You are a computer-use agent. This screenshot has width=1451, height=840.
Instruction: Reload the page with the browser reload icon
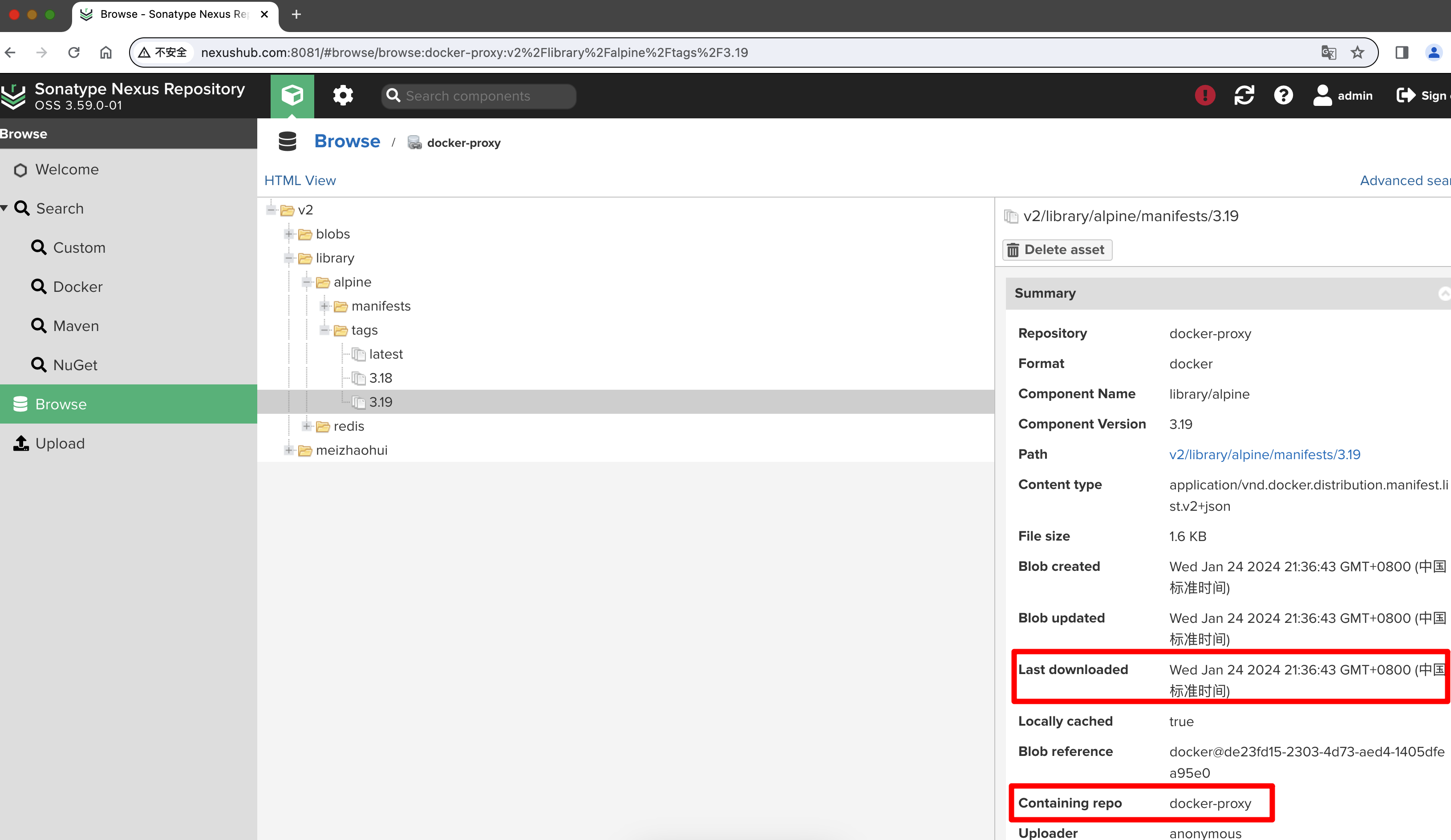[74, 52]
